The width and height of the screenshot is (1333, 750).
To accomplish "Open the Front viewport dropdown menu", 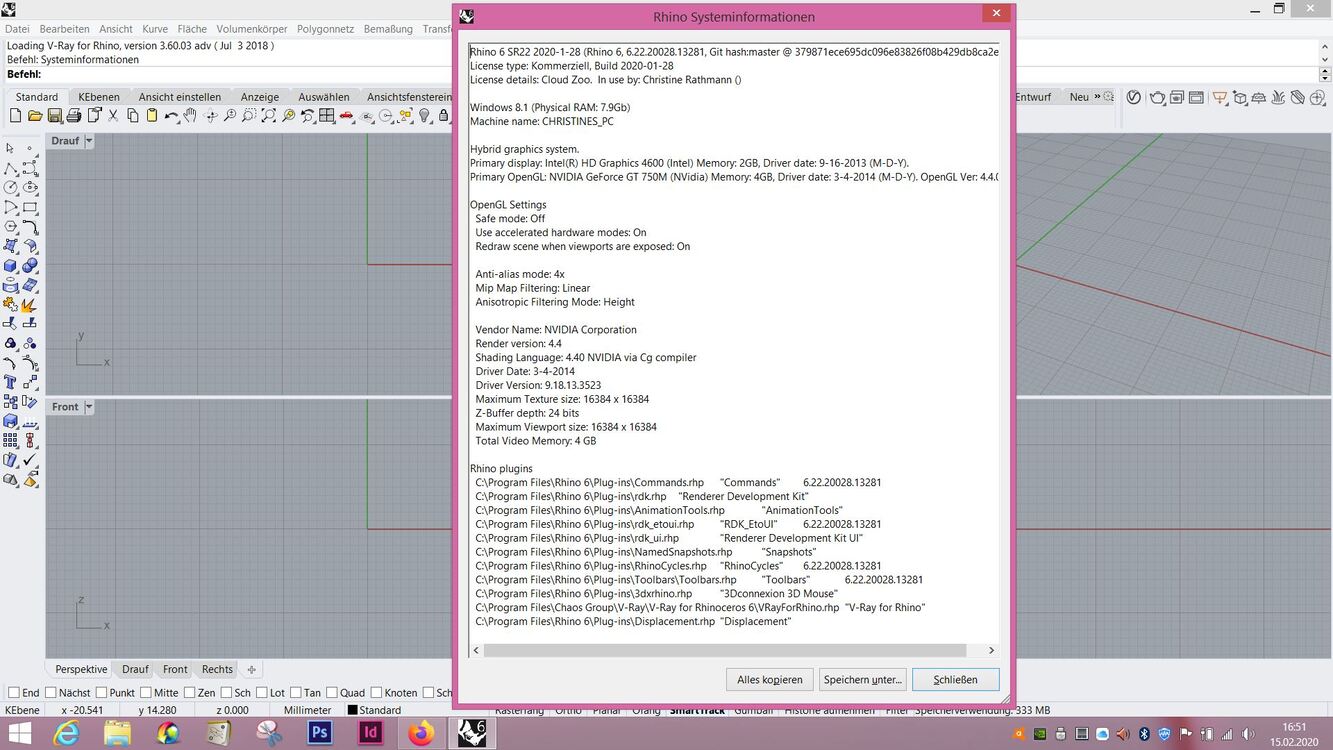I will [89, 407].
